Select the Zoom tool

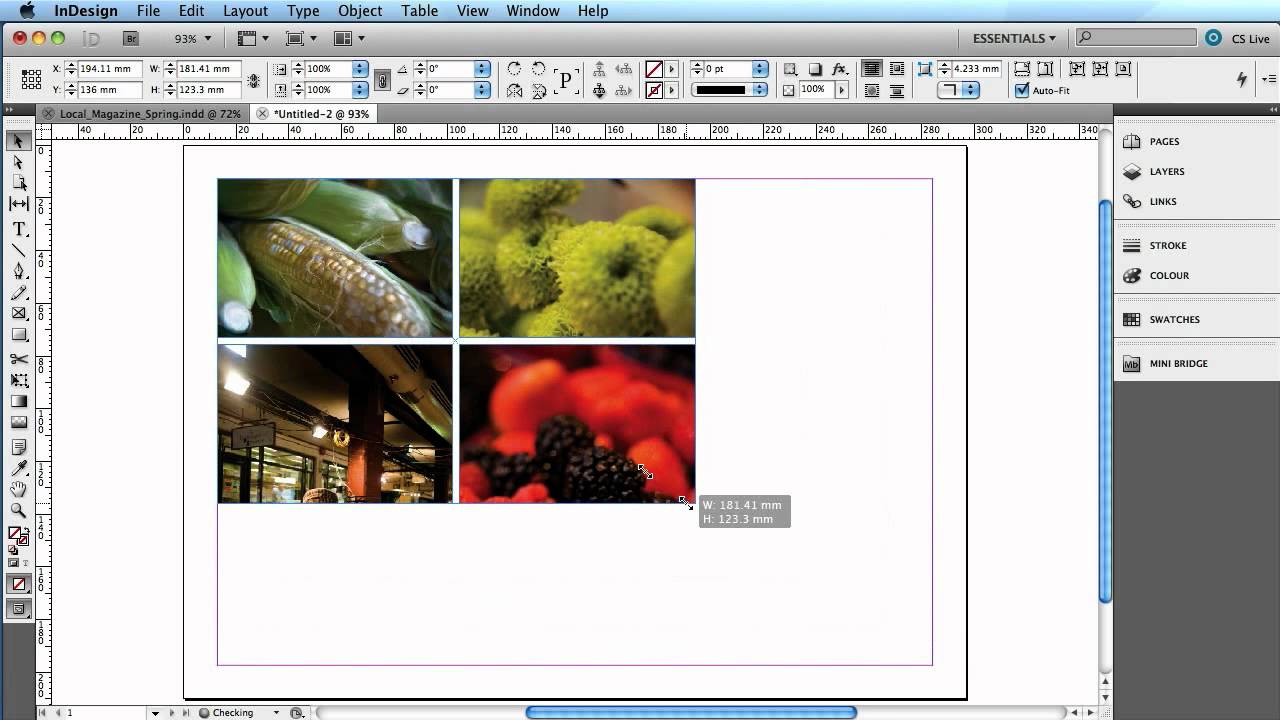(19, 510)
